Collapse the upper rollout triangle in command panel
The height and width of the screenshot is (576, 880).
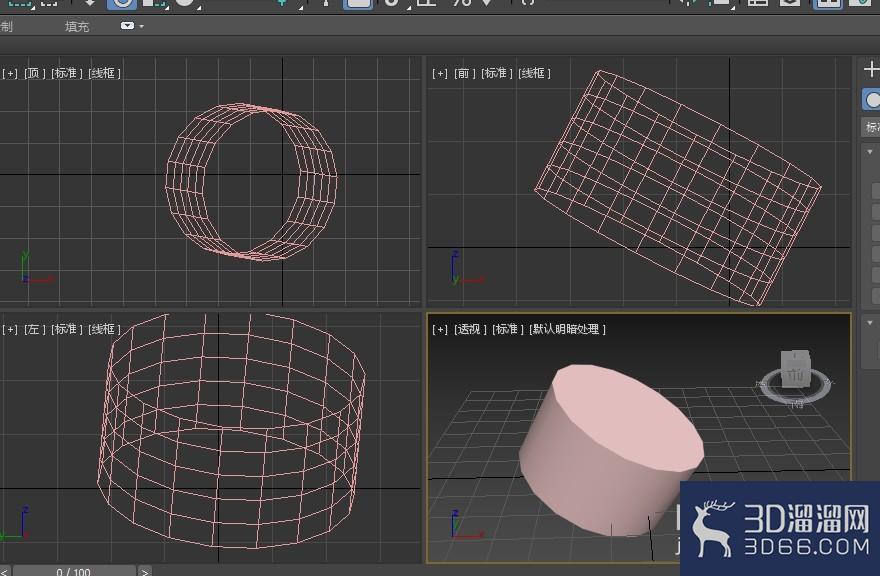click(x=870, y=152)
